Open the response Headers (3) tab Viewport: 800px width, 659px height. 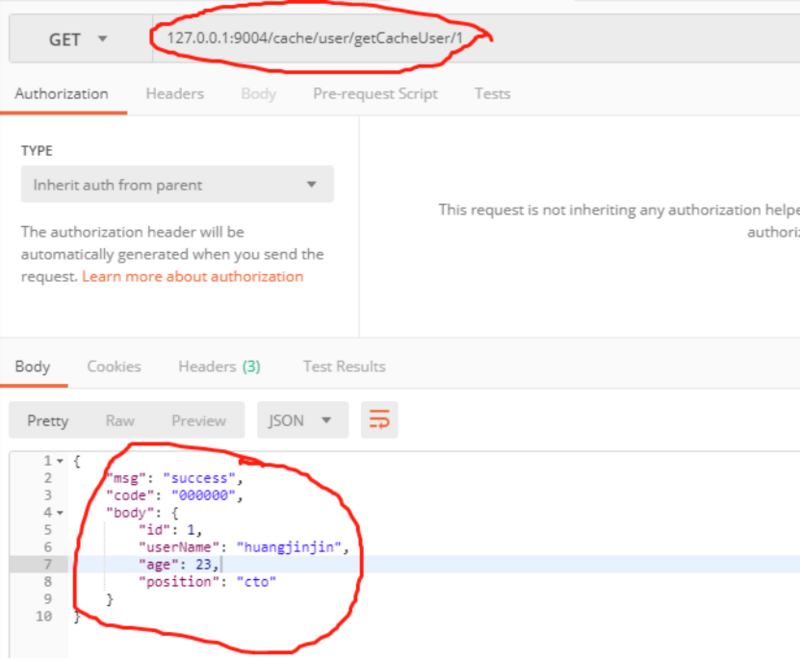click(x=219, y=366)
